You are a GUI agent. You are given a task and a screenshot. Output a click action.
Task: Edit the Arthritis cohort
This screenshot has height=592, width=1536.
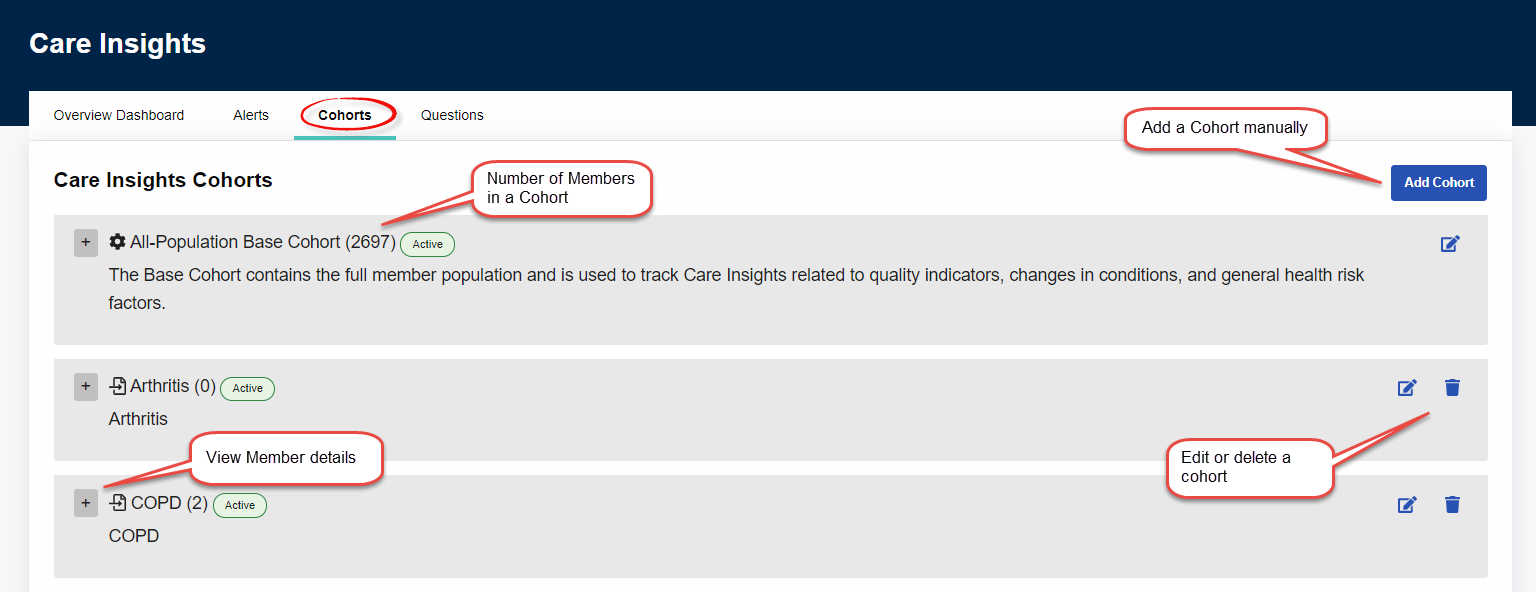coord(1407,387)
